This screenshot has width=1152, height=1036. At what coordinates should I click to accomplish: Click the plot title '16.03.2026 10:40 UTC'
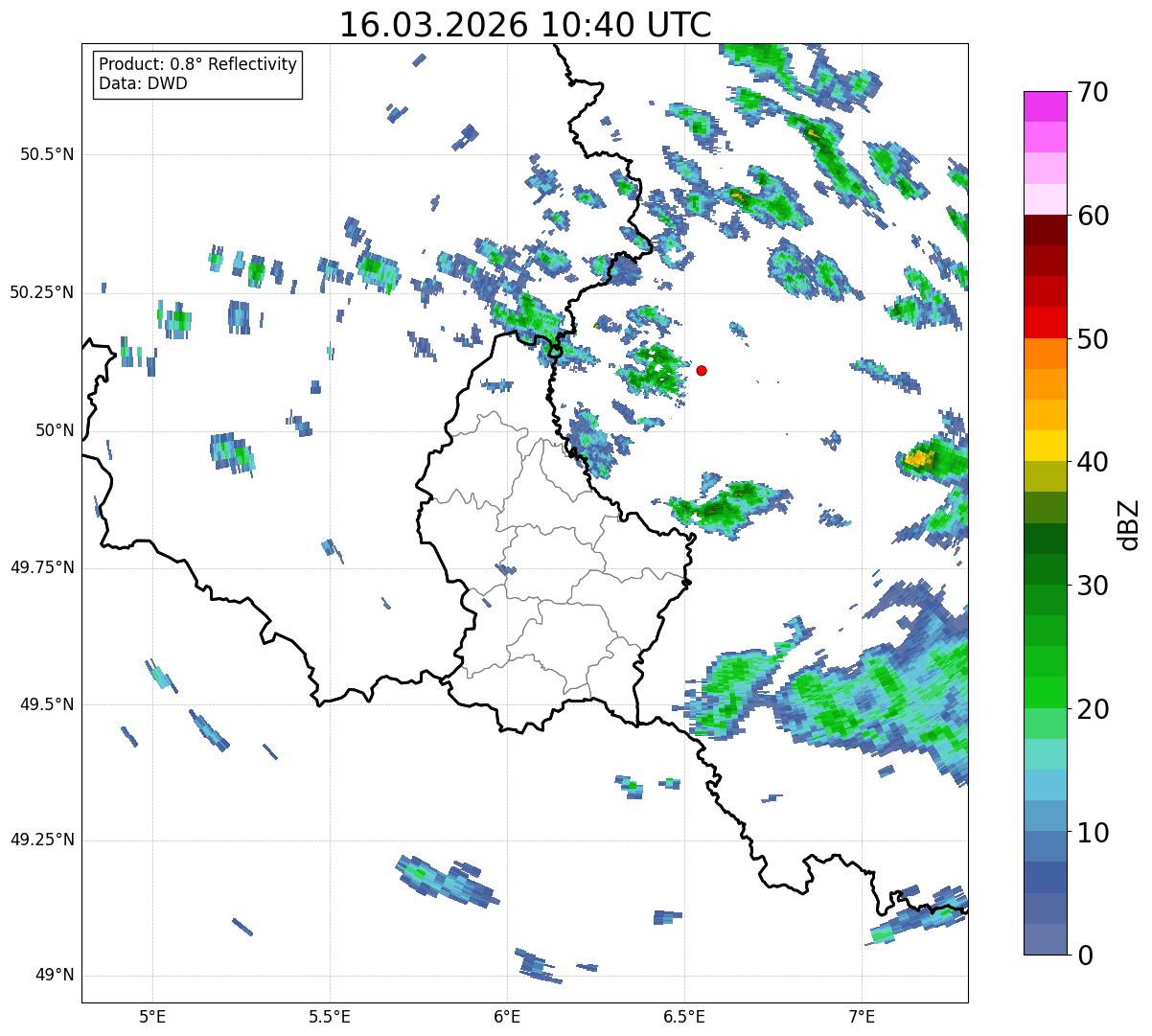coord(525,25)
